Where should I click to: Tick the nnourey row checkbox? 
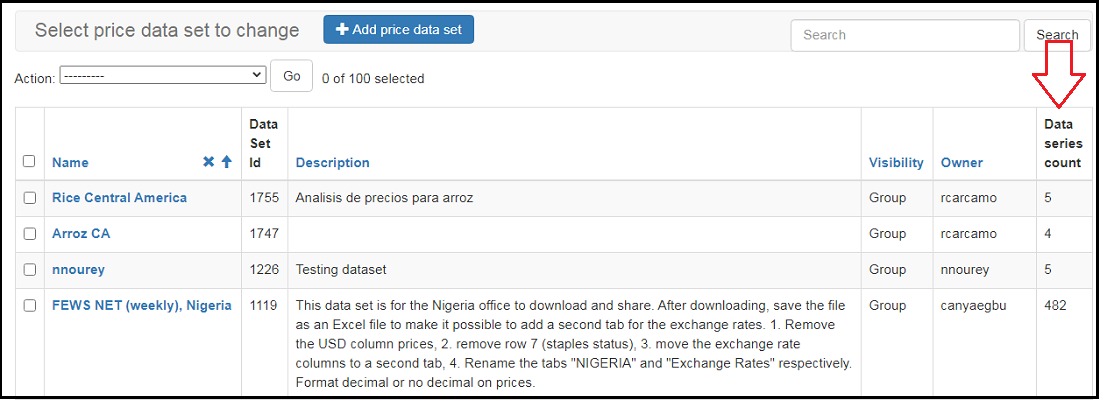tap(29, 270)
